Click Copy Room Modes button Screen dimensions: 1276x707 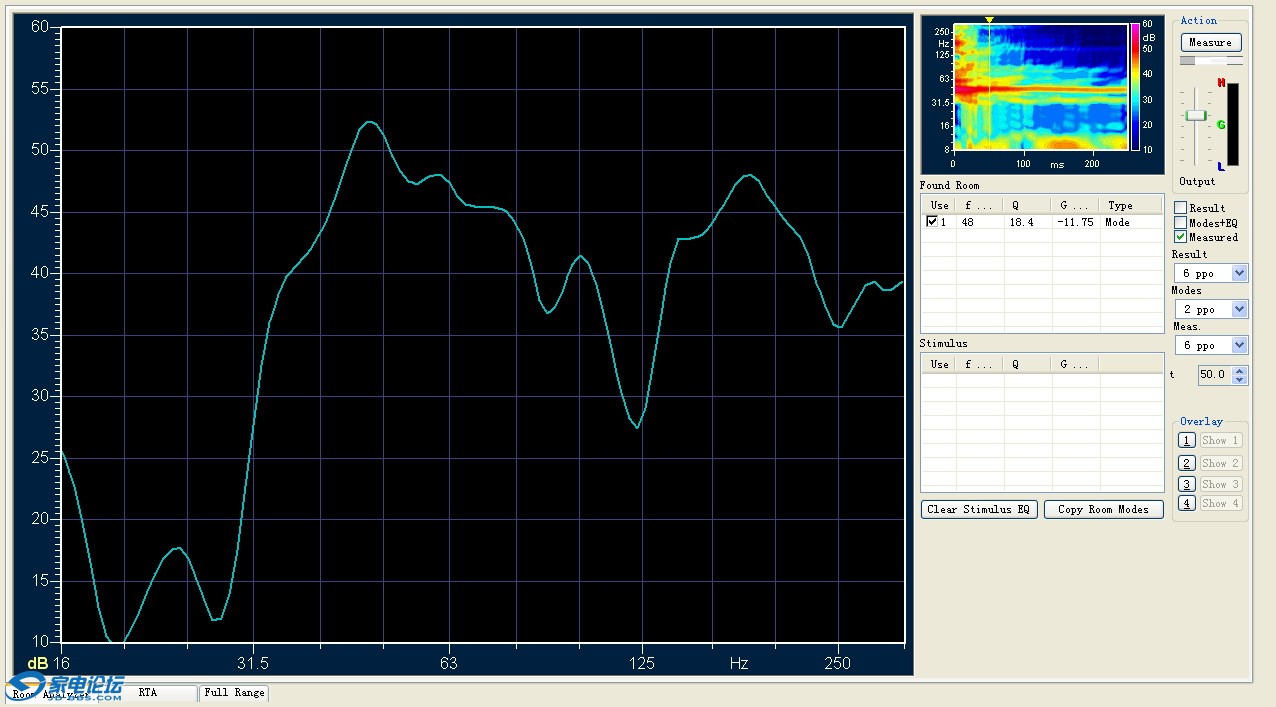click(x=1104, y=510)
